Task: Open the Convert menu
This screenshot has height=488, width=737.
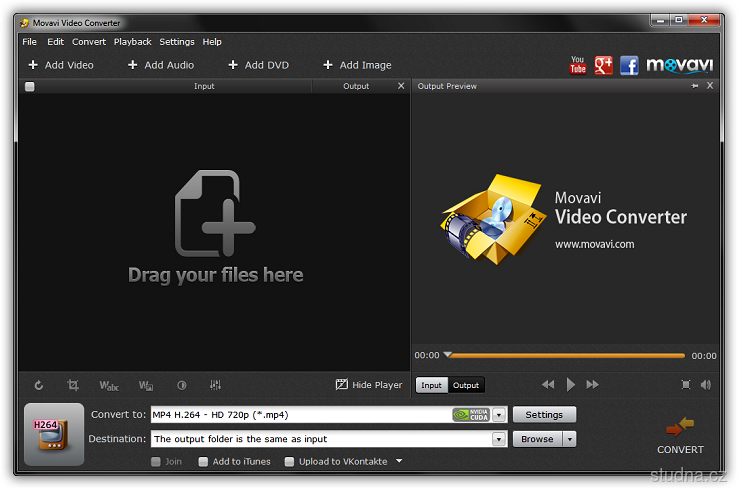Action: tap(89, 42)
